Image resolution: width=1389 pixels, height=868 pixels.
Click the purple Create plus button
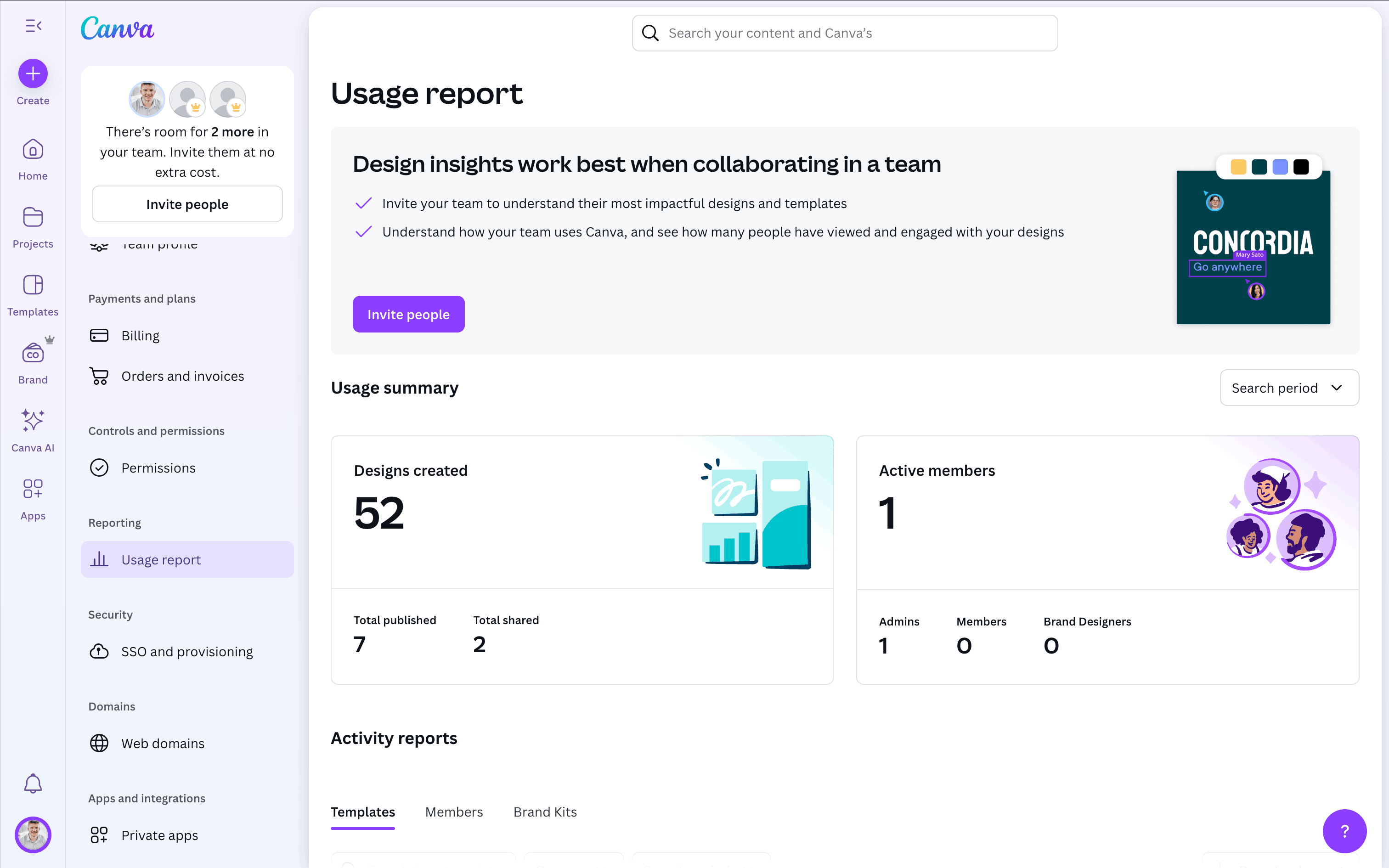tap(33, 73)
